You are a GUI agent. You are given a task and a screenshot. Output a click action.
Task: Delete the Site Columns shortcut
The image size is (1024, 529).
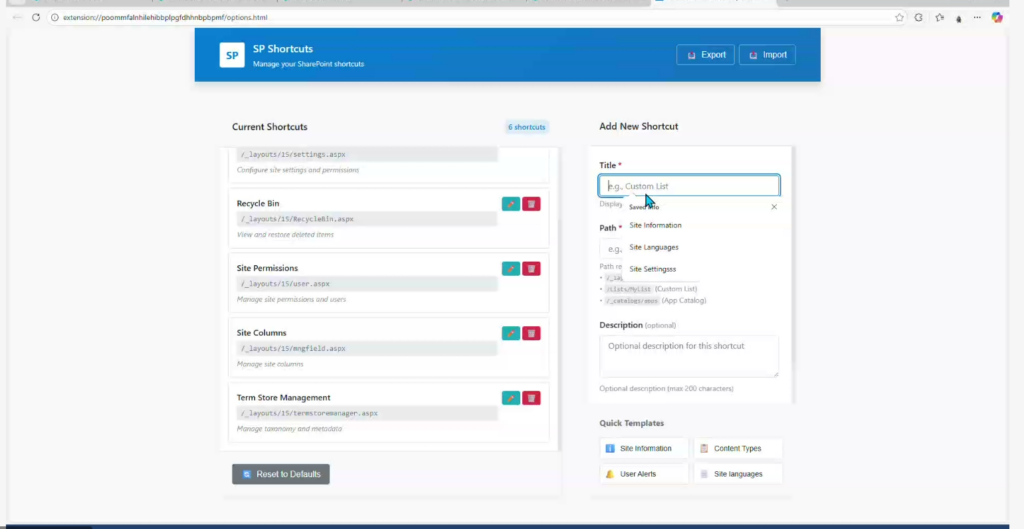coord(531,333)
